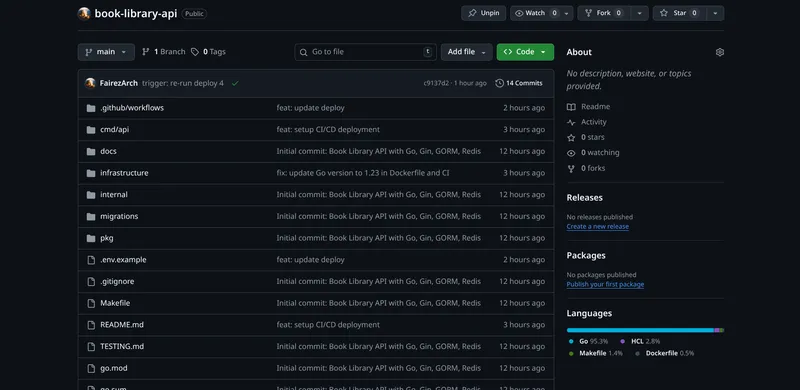Click the commit hash c9137d2

(436, 83)
